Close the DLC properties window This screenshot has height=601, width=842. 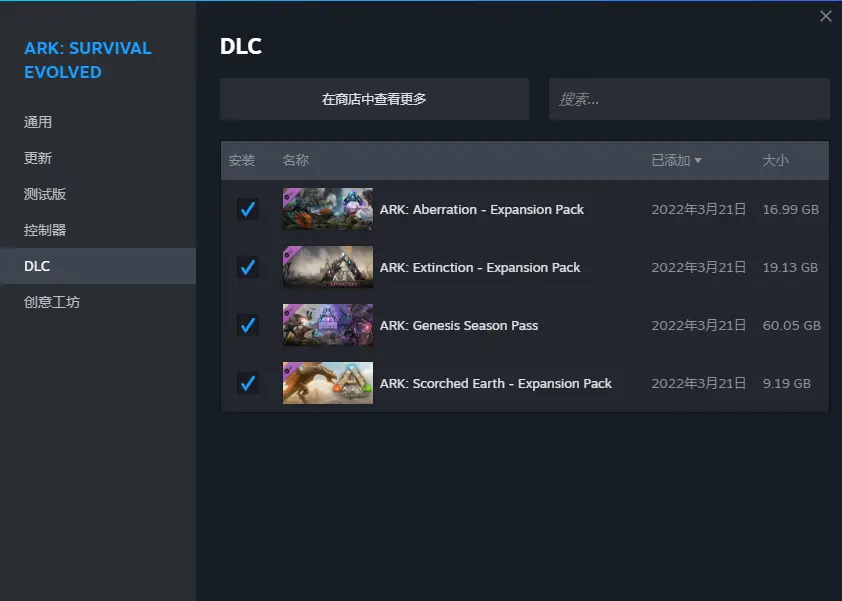point(826,16)
